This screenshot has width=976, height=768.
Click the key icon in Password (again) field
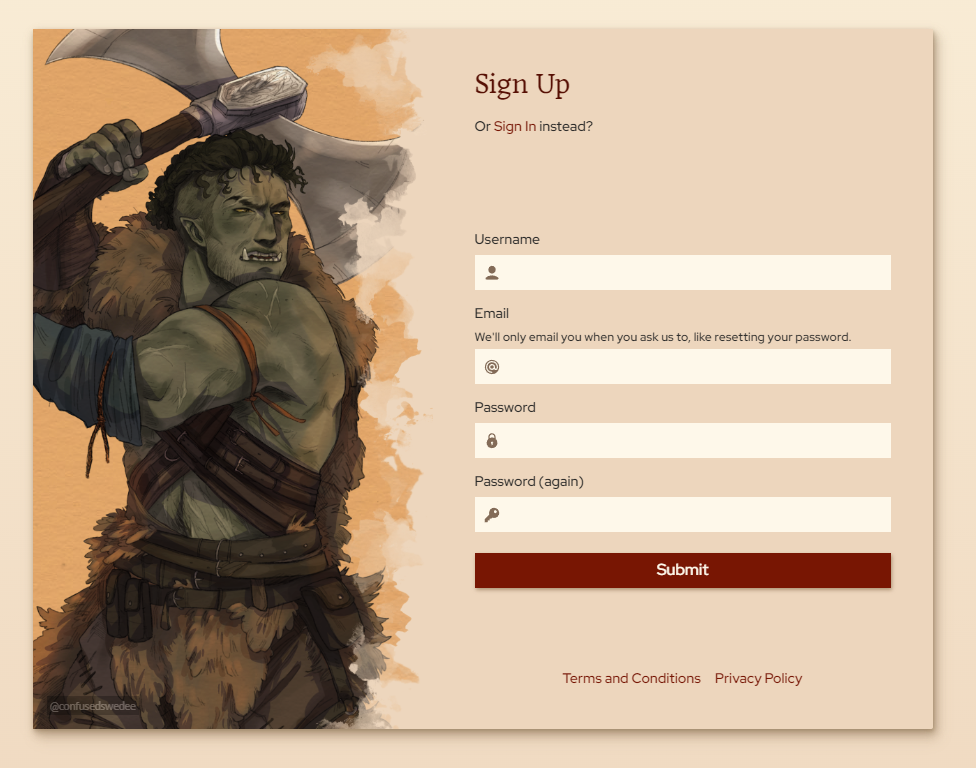pos(492,515)
